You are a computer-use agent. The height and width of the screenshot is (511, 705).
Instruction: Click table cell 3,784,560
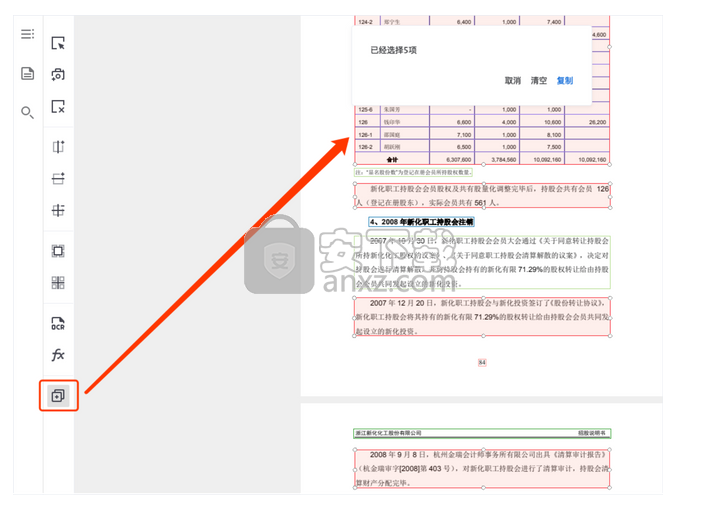(504, 160)
